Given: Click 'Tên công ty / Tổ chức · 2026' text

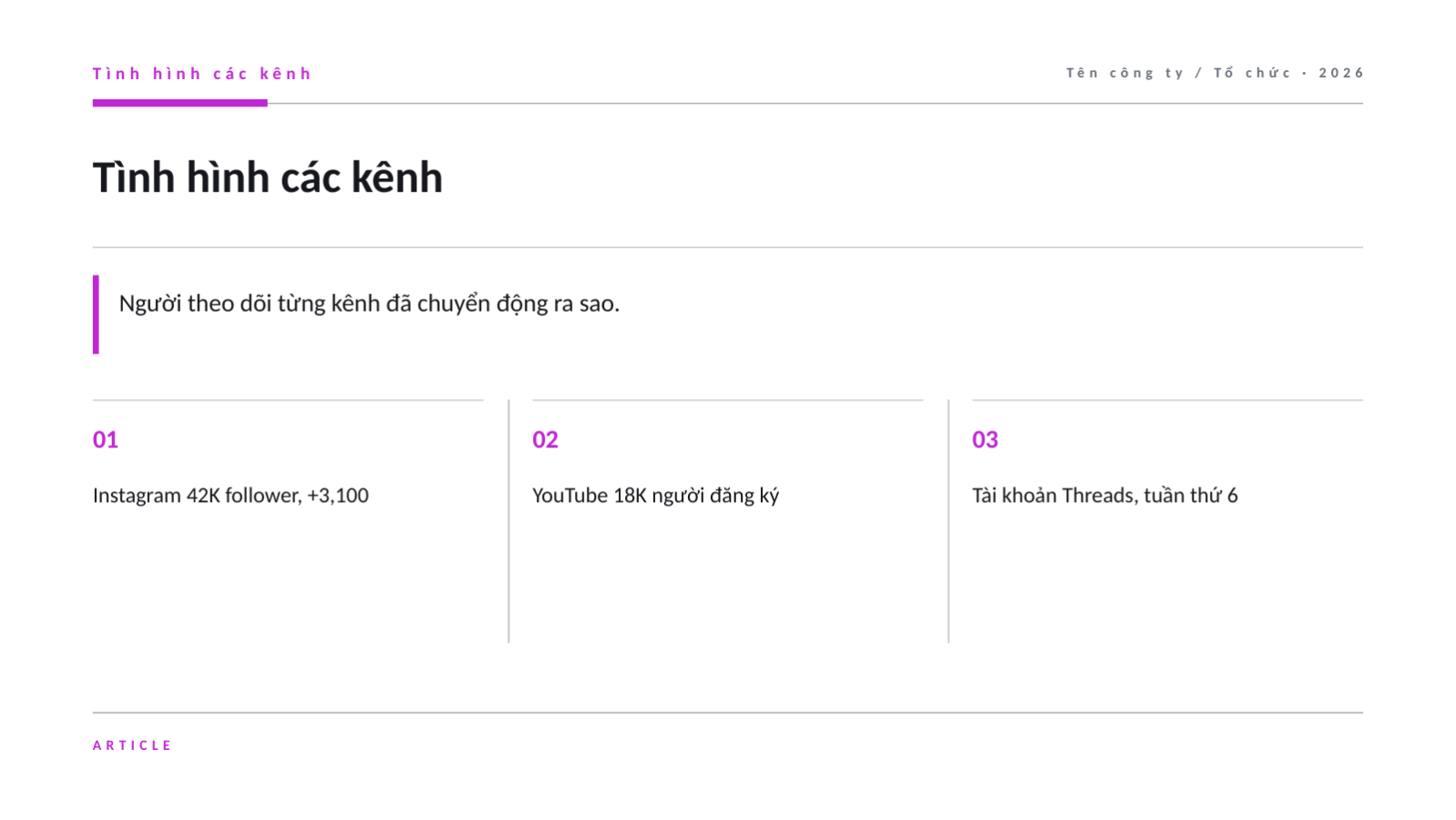Looking at the screenshot, I should point(1215,73).
